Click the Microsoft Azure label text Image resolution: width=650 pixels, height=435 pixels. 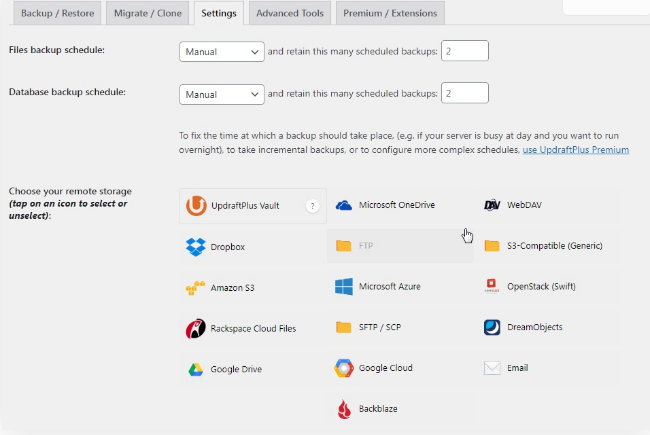(x=390, y=287)
